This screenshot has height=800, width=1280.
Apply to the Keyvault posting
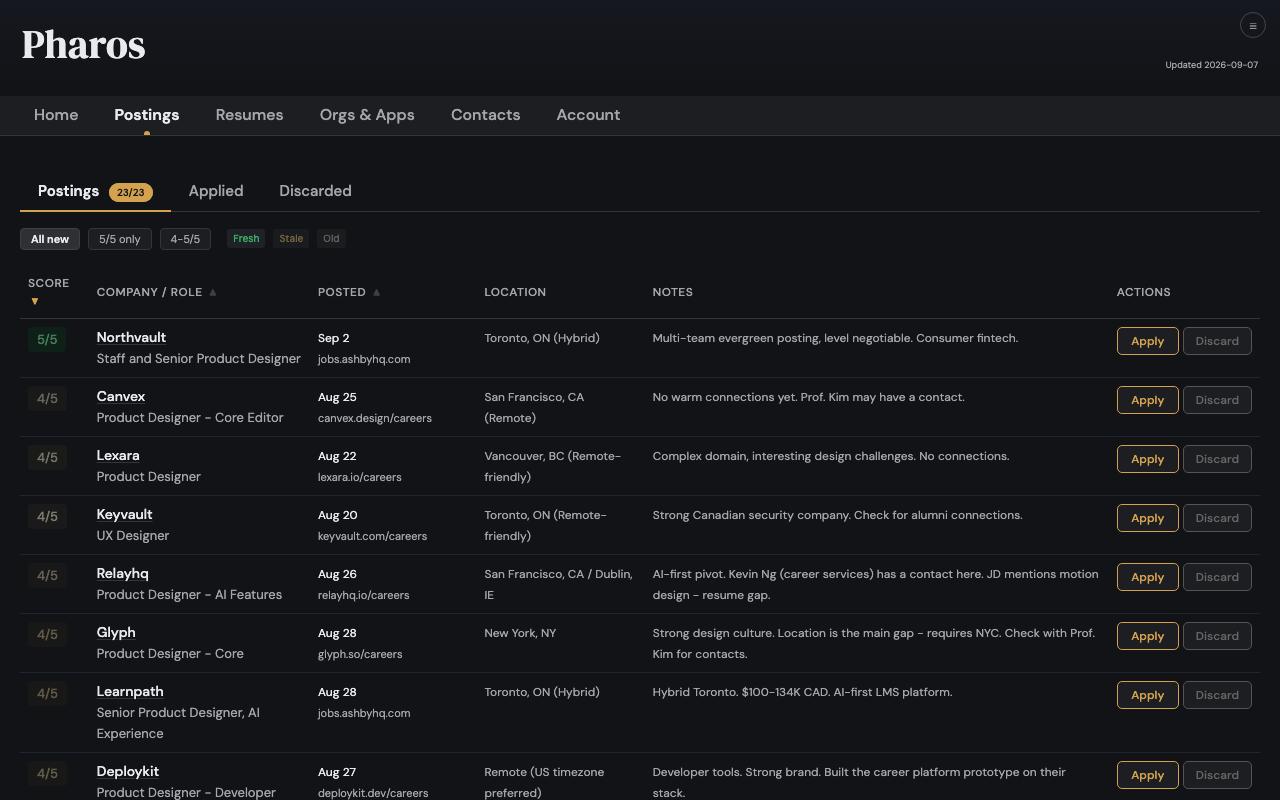pyautogui.click(x=1147, y=518)
